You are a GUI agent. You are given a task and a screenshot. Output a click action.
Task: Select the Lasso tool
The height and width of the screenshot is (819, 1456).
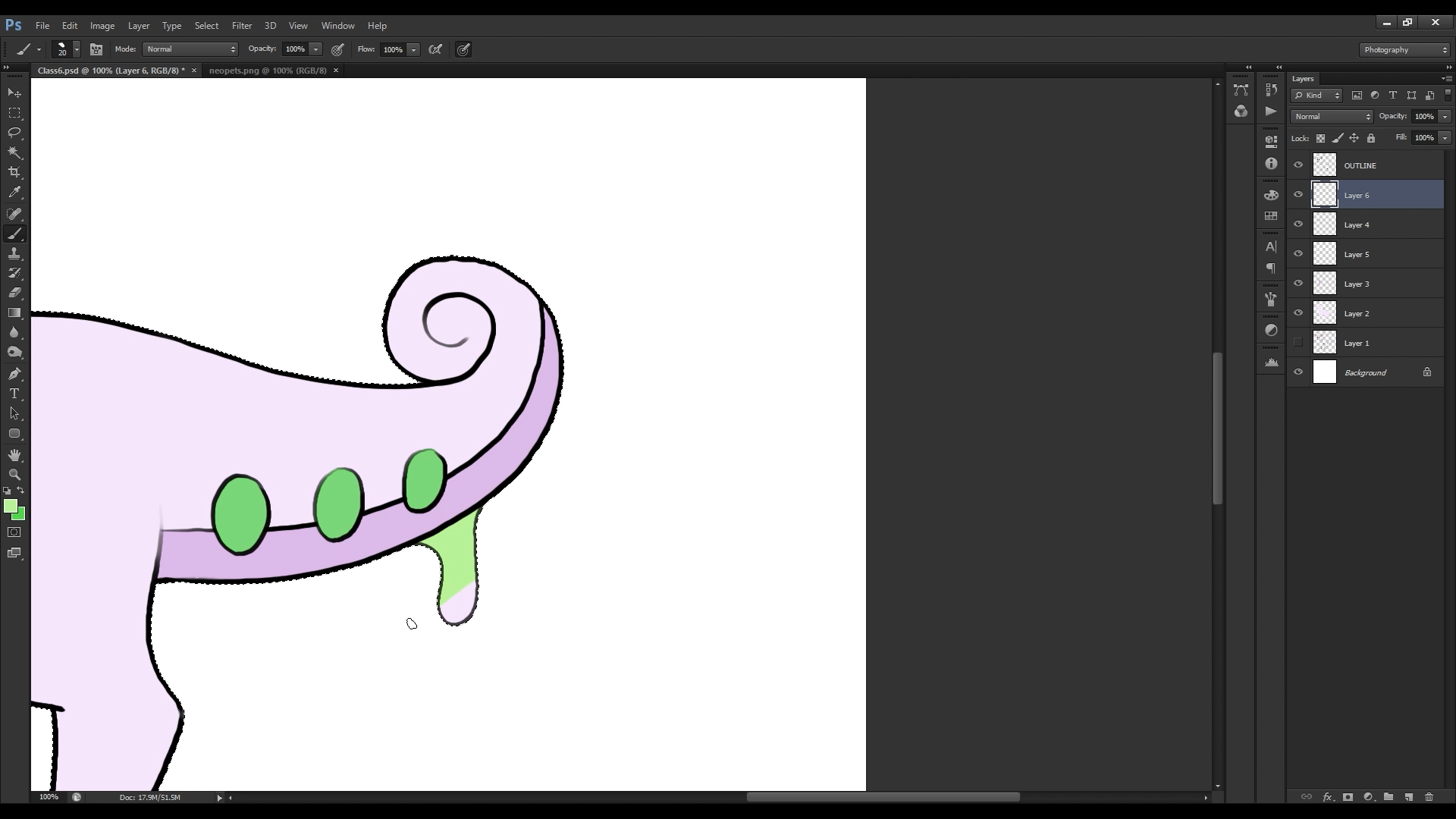[14, 133]
